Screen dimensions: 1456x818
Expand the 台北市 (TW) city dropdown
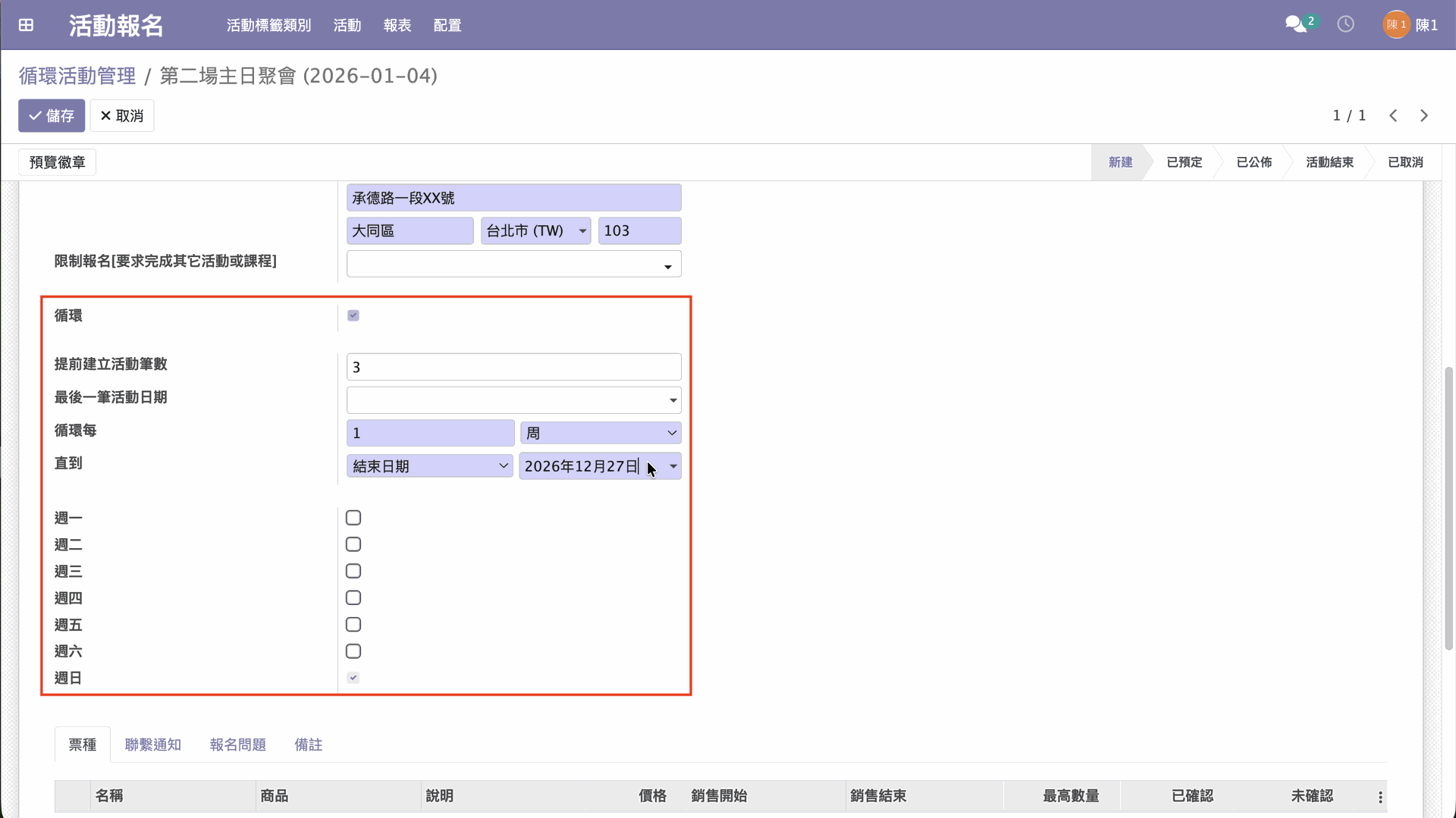[535, 230]
